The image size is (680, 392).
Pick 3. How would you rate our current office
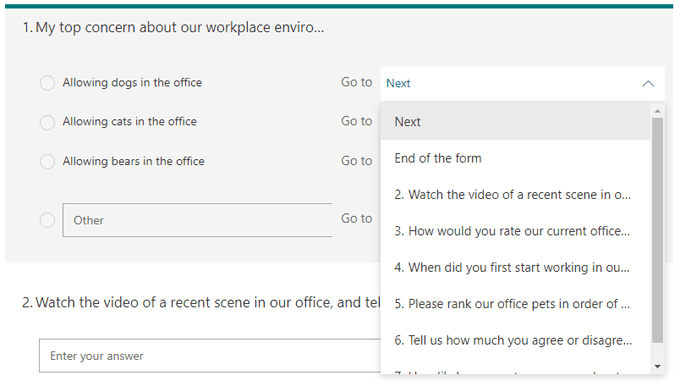tap(516, 231)
